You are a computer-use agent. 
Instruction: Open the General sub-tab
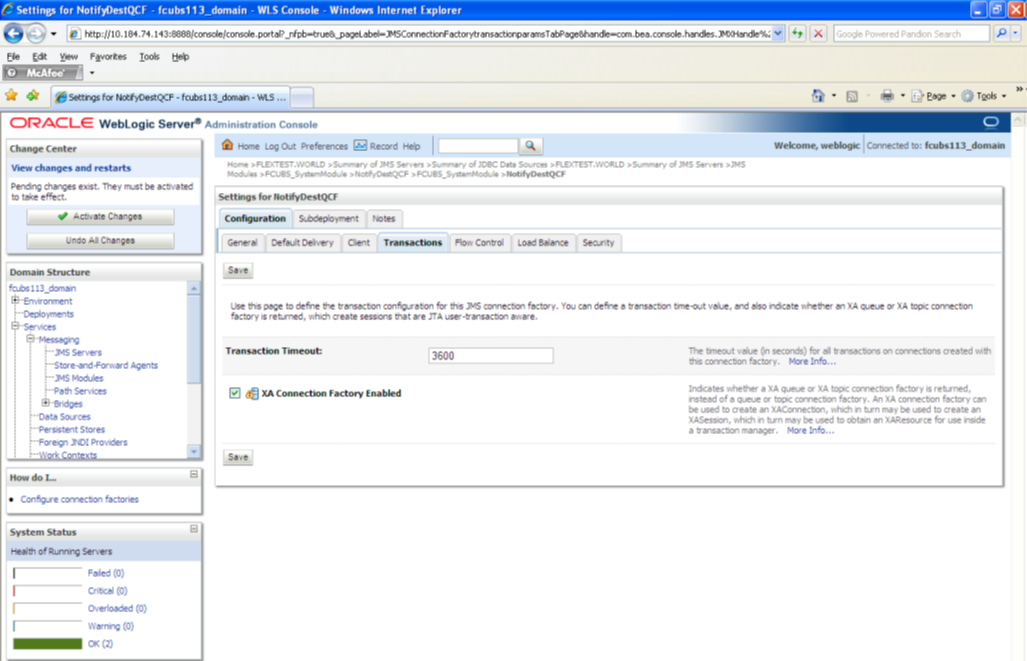pyautogui.click(x=242, y=243)
